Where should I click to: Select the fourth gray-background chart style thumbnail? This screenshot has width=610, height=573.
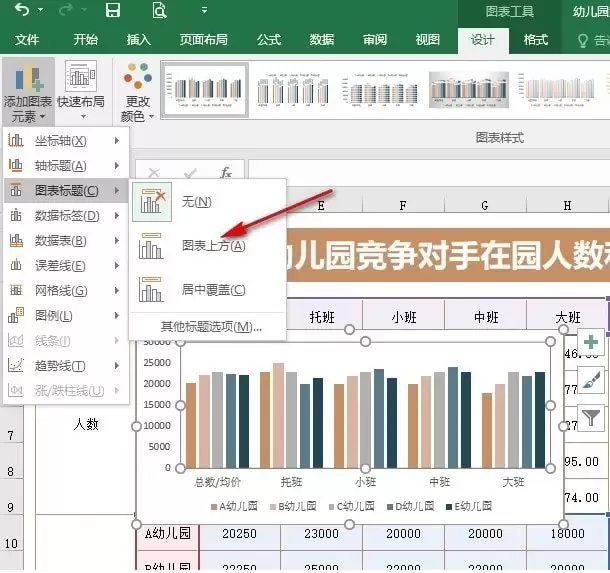click(x=468, y=89)
